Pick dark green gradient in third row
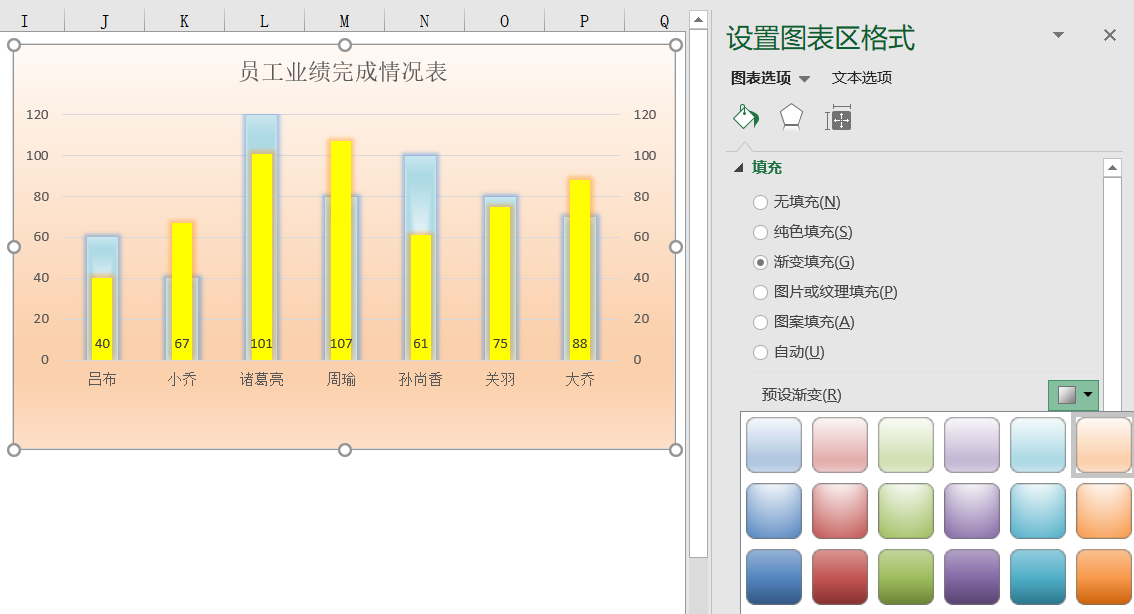 pos(905,577)
